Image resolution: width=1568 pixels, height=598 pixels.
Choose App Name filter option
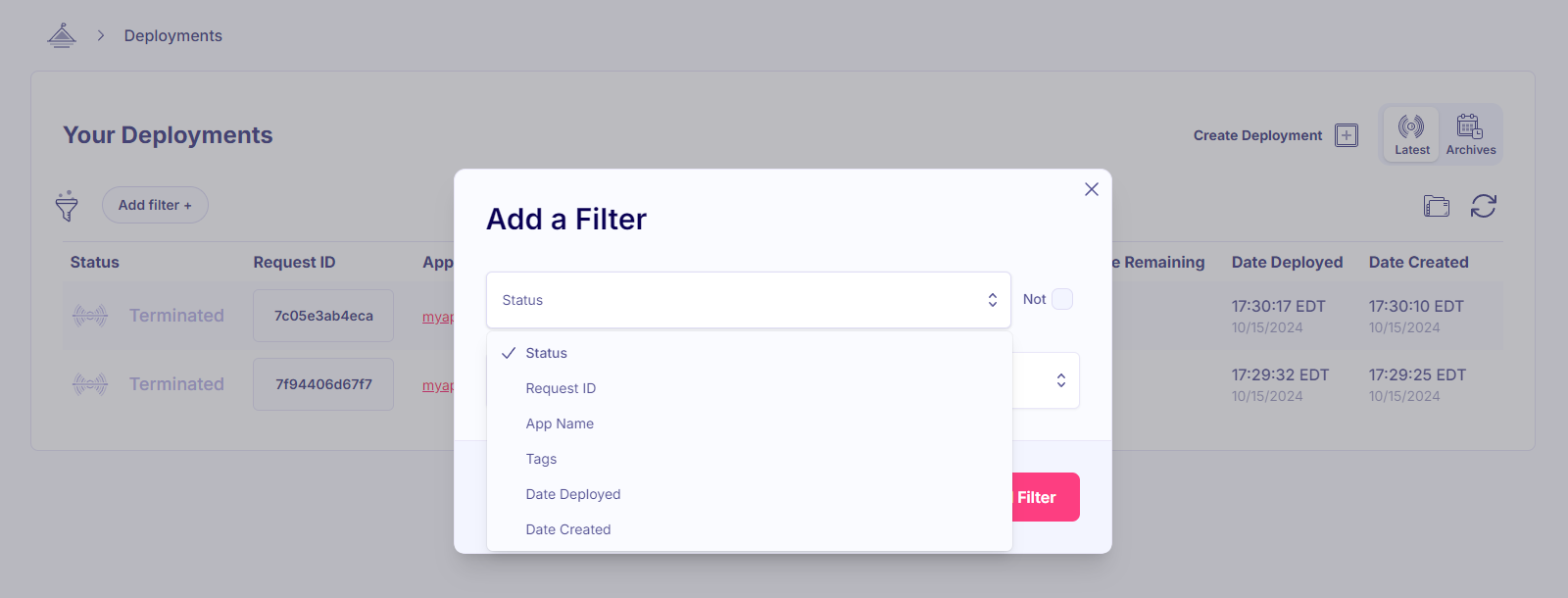coord(560,424)
